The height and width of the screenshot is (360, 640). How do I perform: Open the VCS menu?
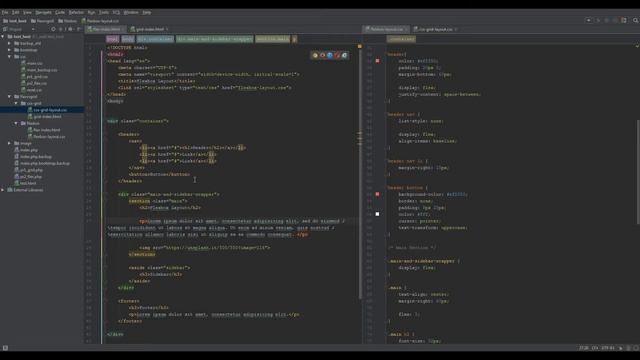(x=116, y=13)
